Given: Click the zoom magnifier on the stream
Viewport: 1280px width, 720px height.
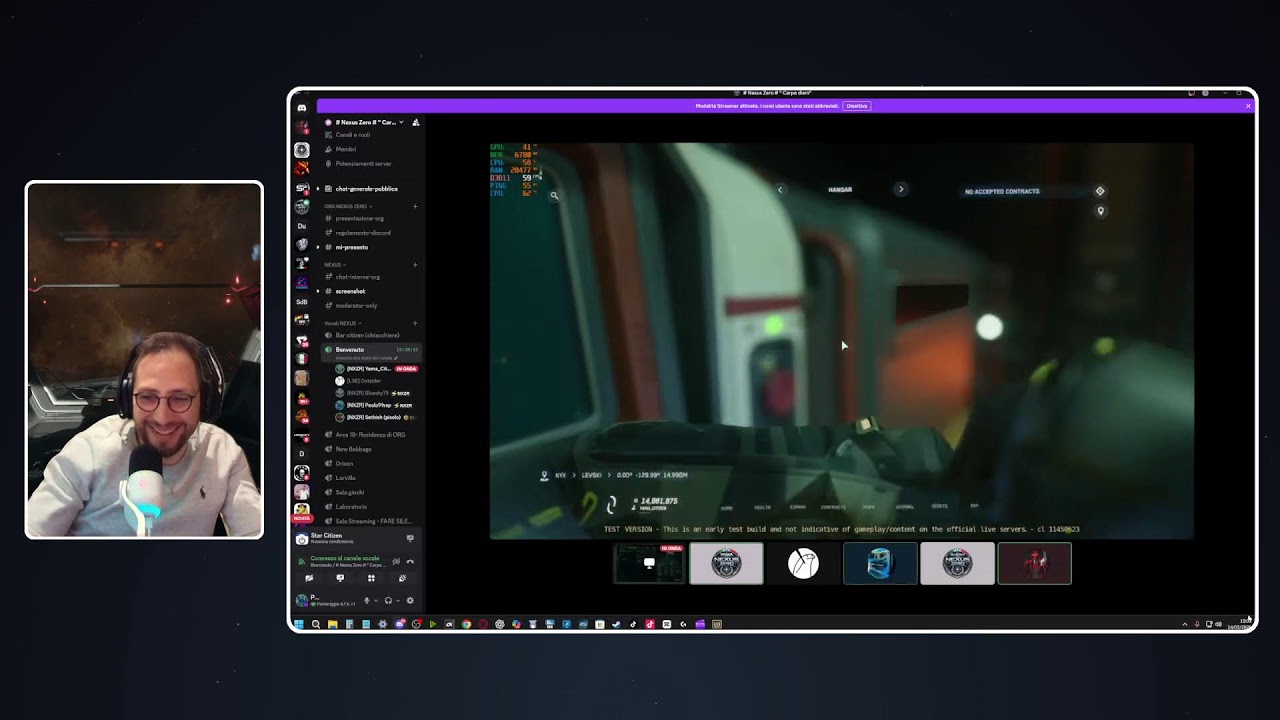Looking at the screenshot, I should click(x=554, y=196).
